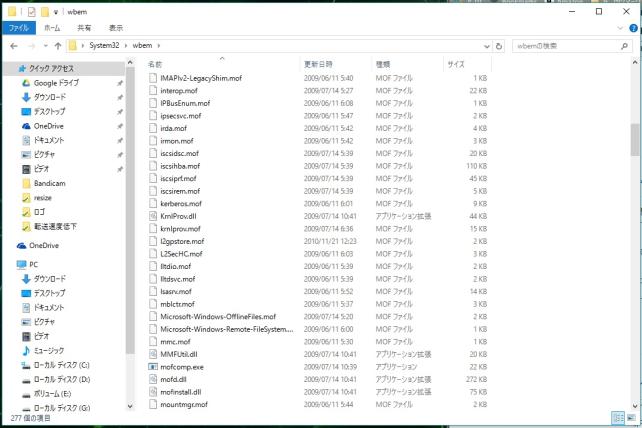The height and width of the screenshot is (428, 642).
Task: Open the pinned ピクチャ folder icon
Action: tap(26, 154)
